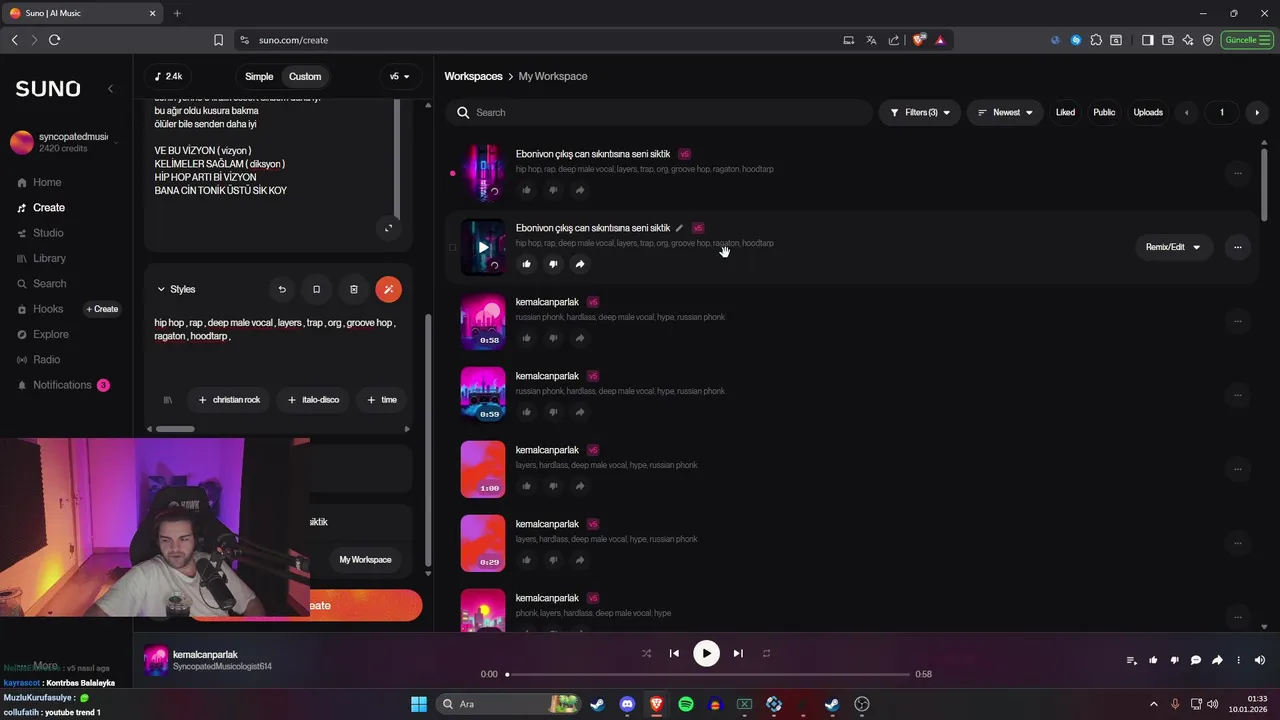
Task: Share the kemalcanparlak 1:00 song
Action: tap(580, 486)
